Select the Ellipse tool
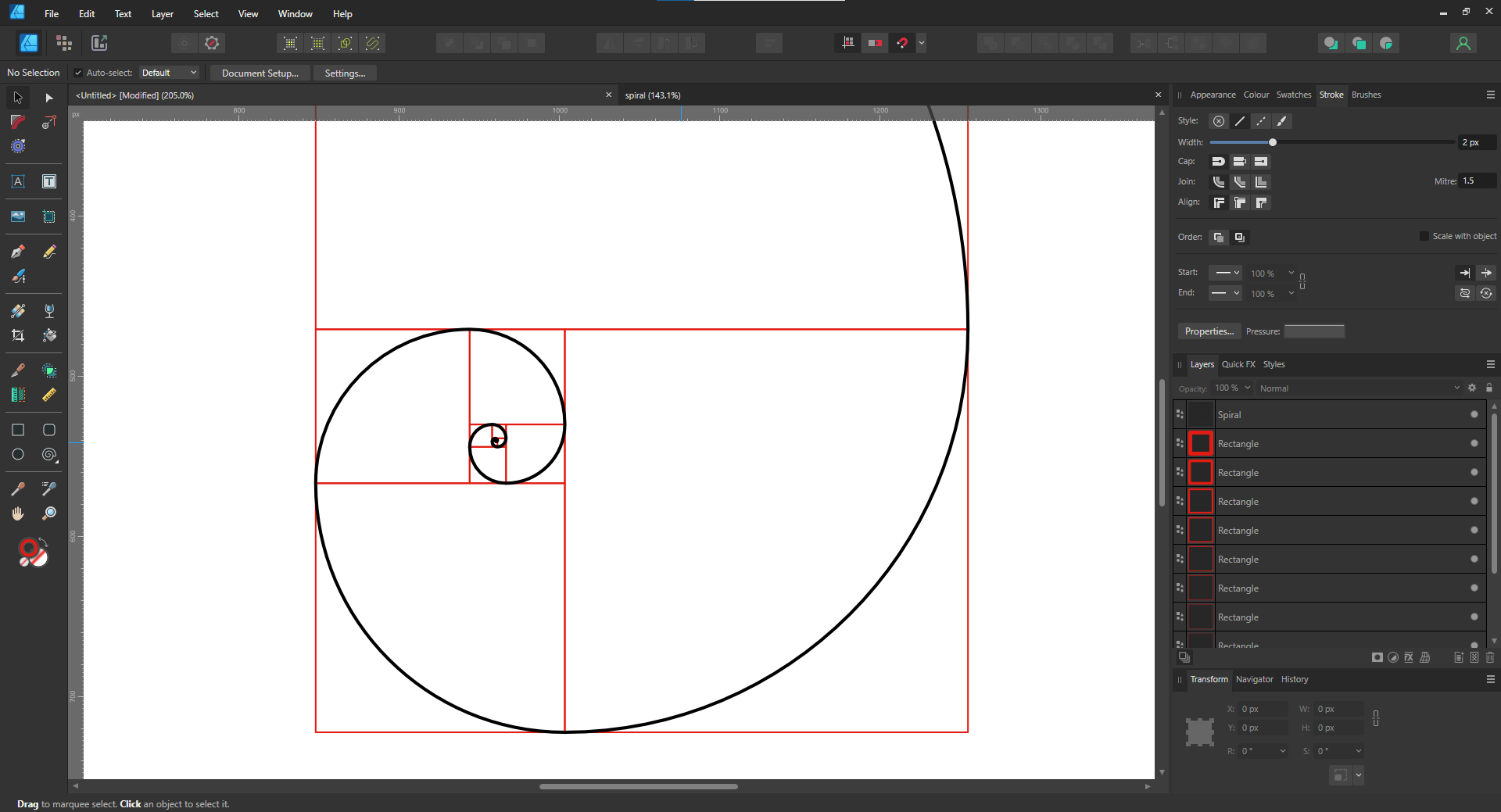This screenshot has height=812, width=1501. [x=18, y=454]
